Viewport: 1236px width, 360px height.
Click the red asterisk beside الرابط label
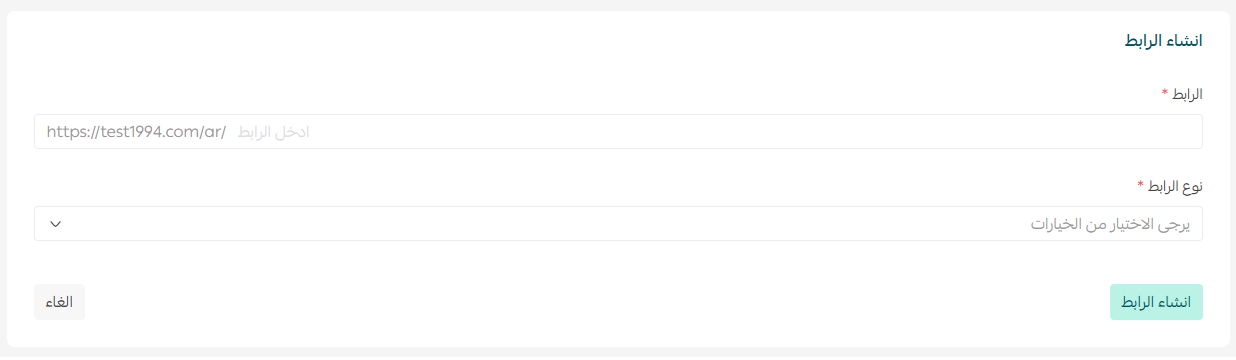point(1165,92)
